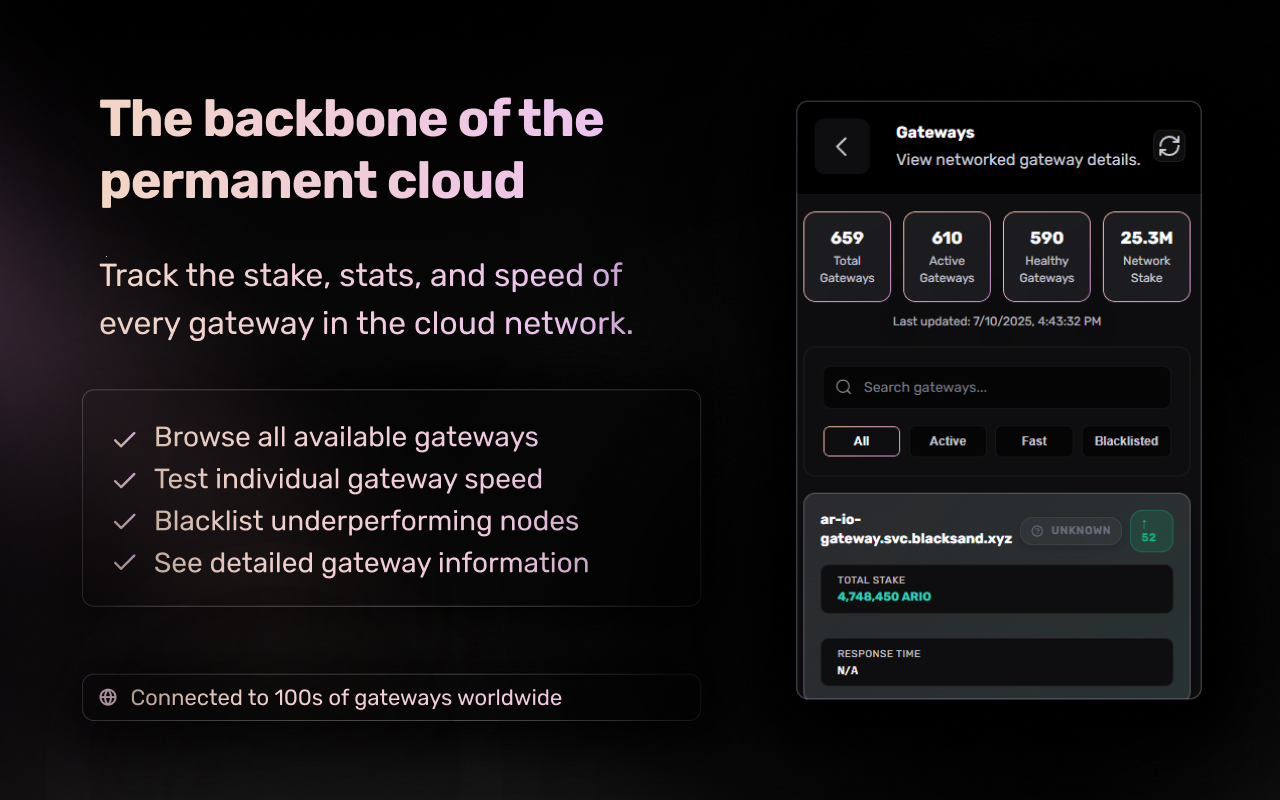Switch to the Active filter tab
The image size is (1280, 800).
947,441
